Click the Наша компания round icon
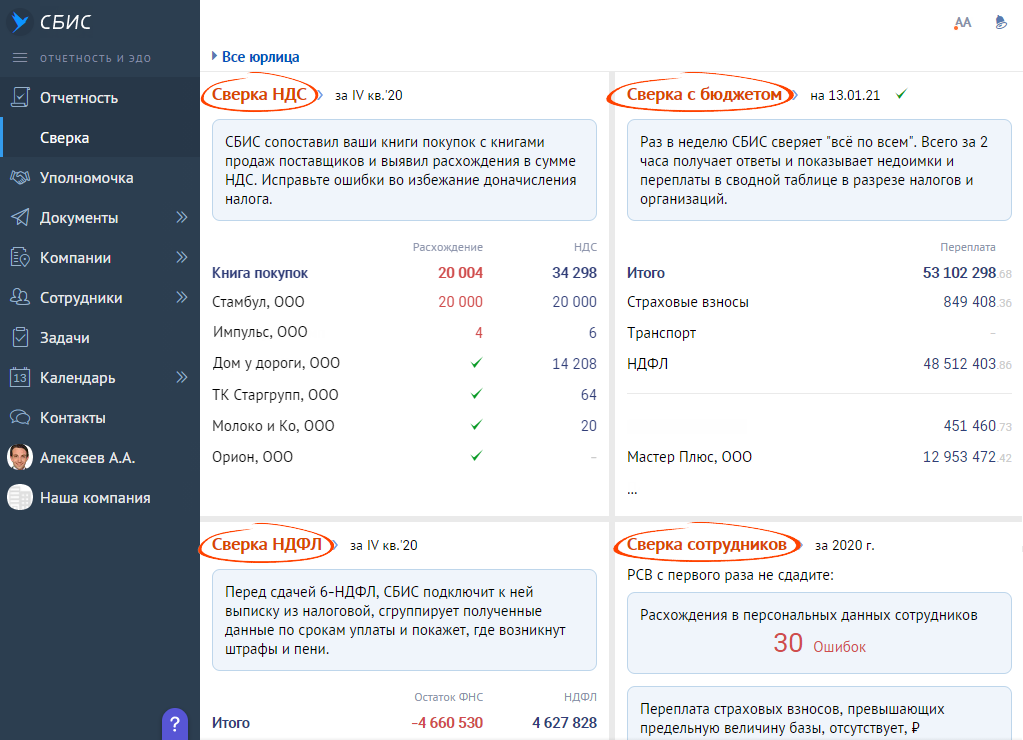 coord(20,497)
